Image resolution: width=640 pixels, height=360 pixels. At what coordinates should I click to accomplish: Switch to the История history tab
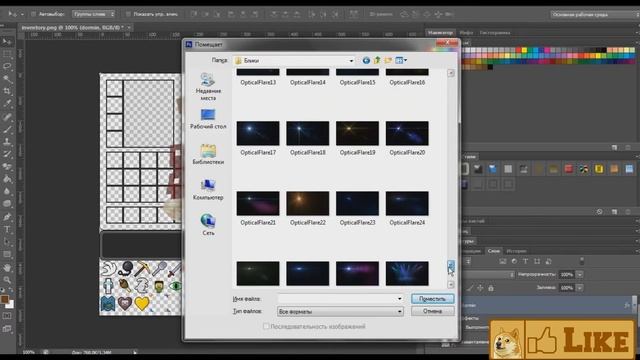pyautogui.click(x=516, y=251)
